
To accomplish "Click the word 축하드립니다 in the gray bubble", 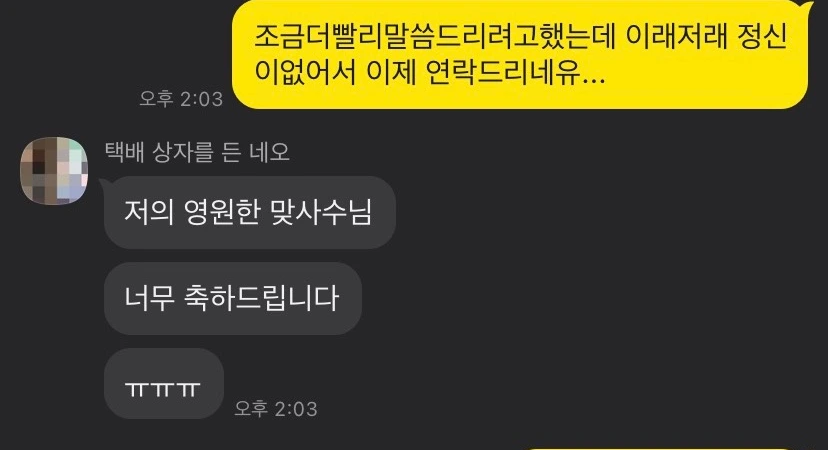I will 261,298.
